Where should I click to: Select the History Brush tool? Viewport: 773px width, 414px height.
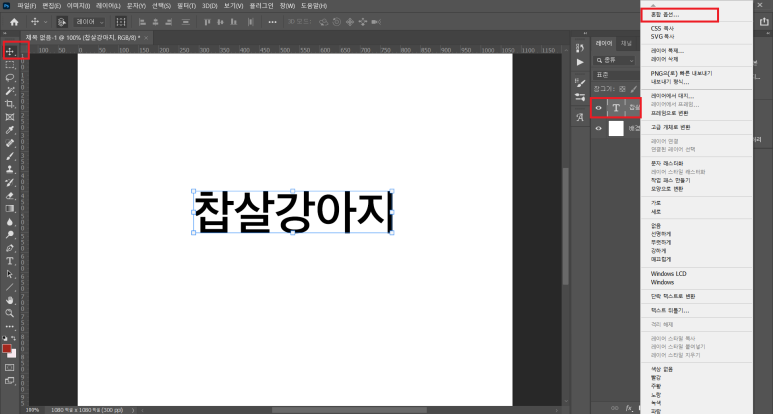(10, 182)
